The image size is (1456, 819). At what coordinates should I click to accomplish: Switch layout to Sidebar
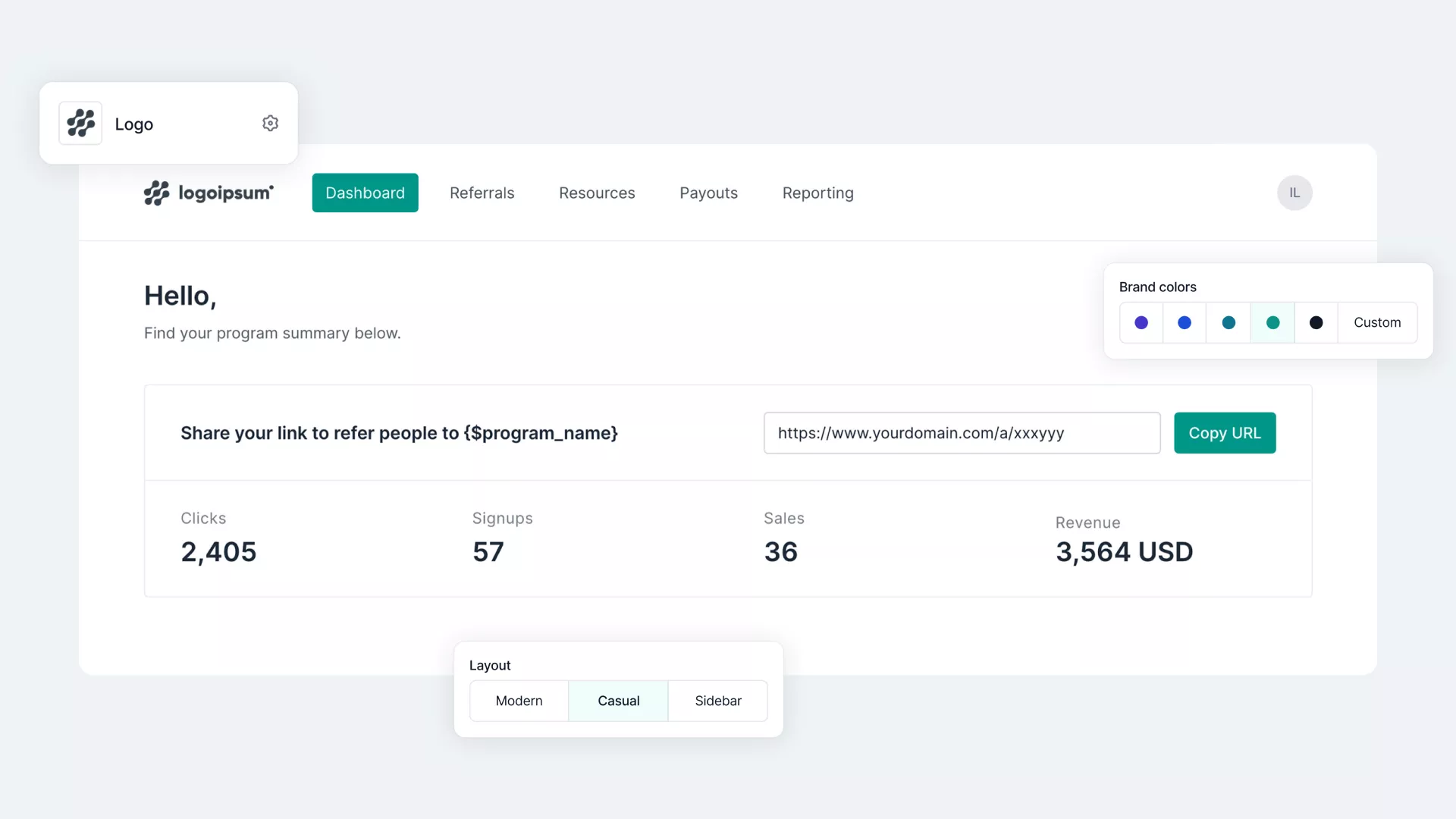click(x=717, y=701)
